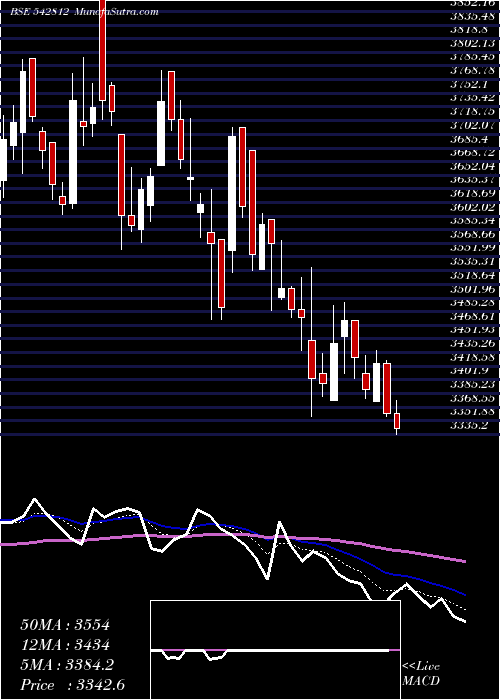Click the 3818.8 price axis label
This screenshot has width=500, height=700.
[468, 30]
